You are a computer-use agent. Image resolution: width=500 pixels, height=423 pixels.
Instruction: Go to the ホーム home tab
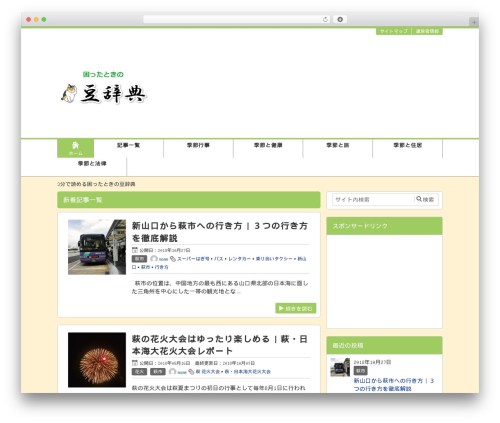(75, 148)
